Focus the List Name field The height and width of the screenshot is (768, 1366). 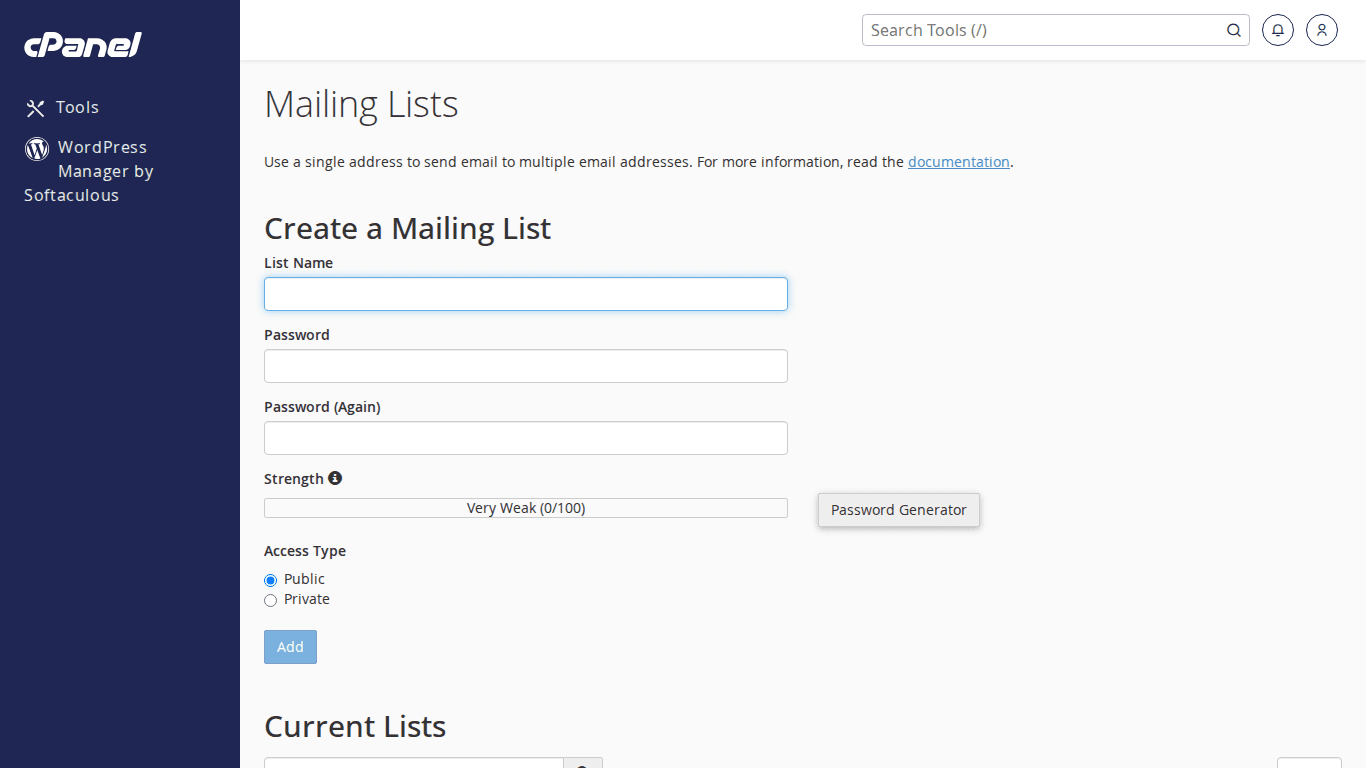coord(525,293)
